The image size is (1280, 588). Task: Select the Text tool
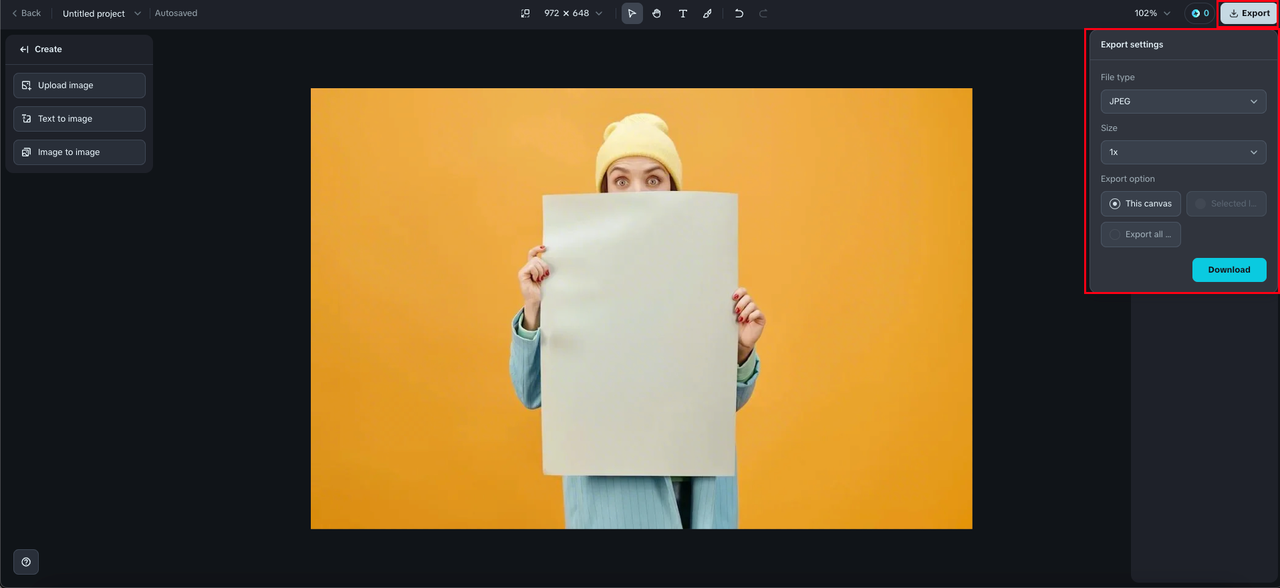[683, 13]
